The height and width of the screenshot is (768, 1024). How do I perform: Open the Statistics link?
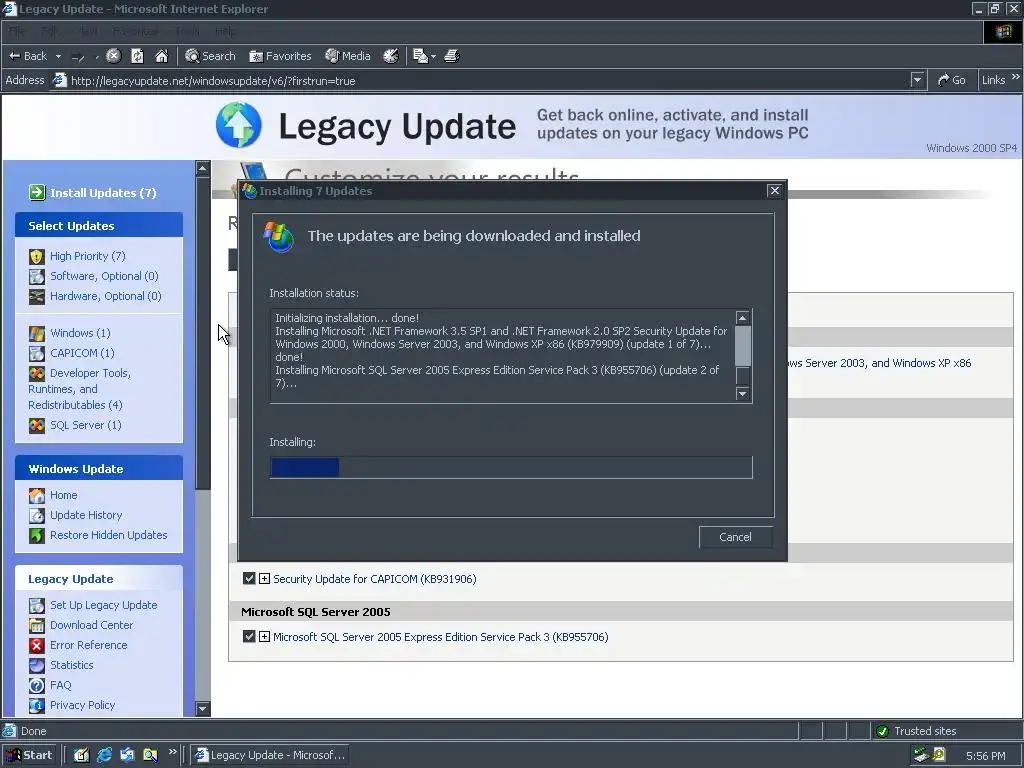point(72,665)
